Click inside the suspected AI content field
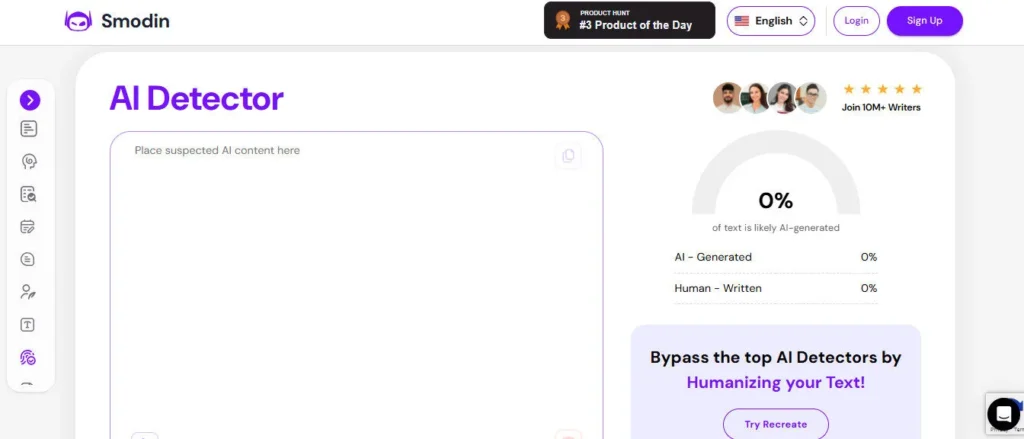Image resolution: width=1024 pixels, height=439 pixels. (355, 280)
